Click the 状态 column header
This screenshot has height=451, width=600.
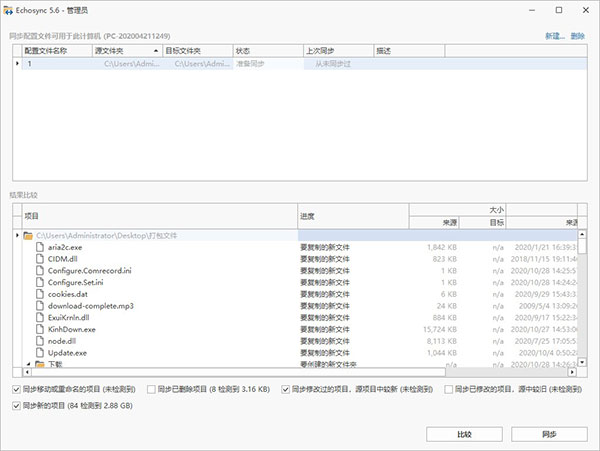265,50
